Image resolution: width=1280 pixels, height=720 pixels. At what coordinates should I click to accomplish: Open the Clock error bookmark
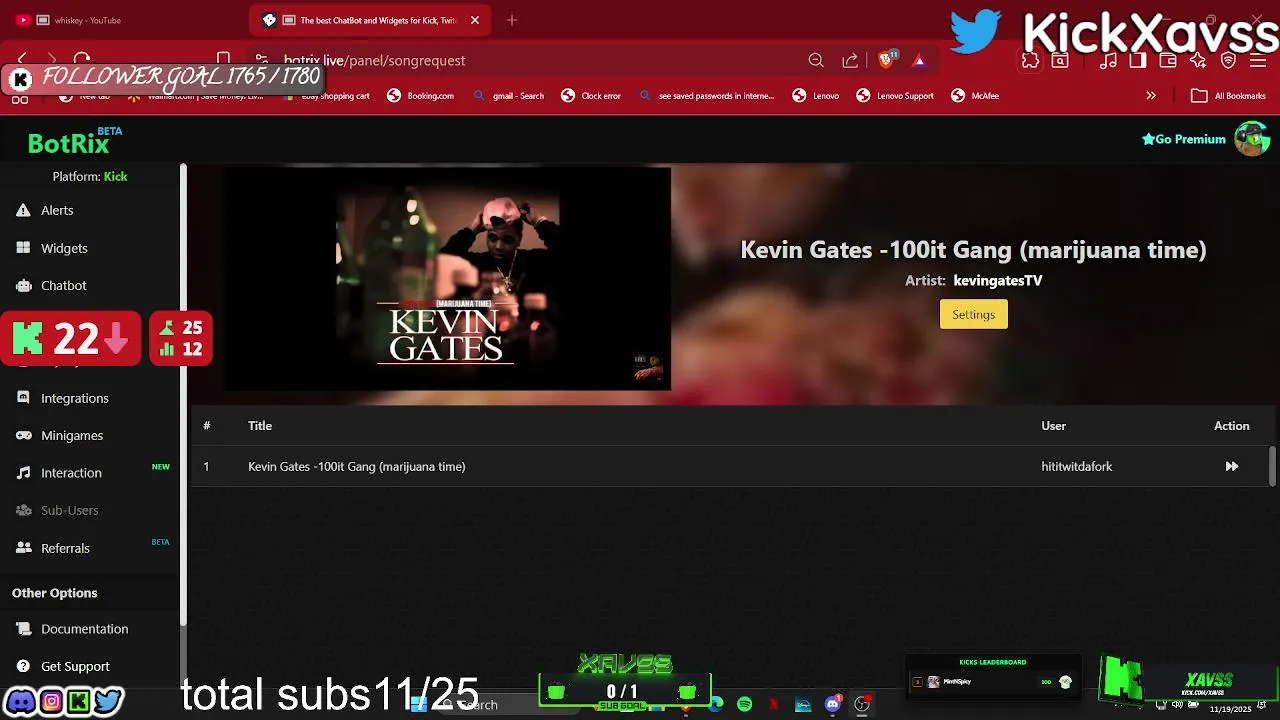coord(591,96)
